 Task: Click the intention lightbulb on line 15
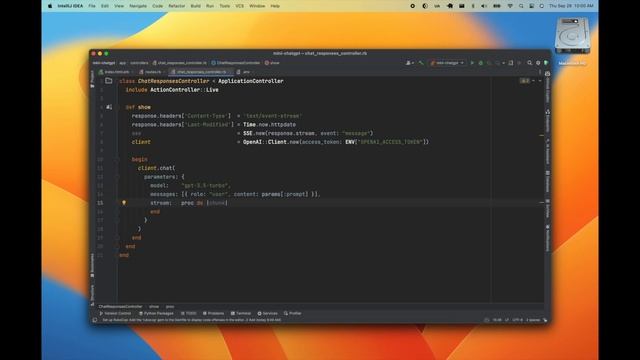[124, 202]
